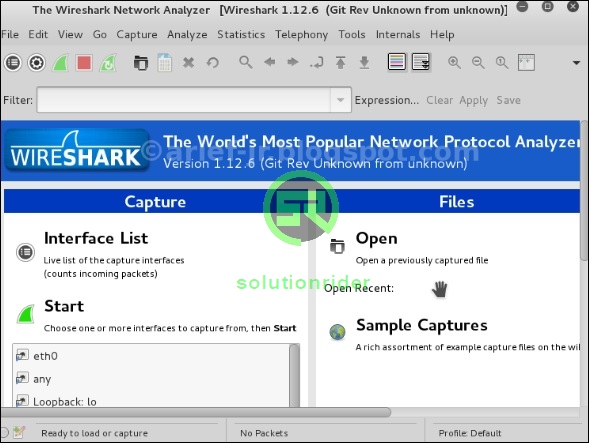The image size is (589, 443).
Task: Open the Statistics menu
Action: coord(241,34)
